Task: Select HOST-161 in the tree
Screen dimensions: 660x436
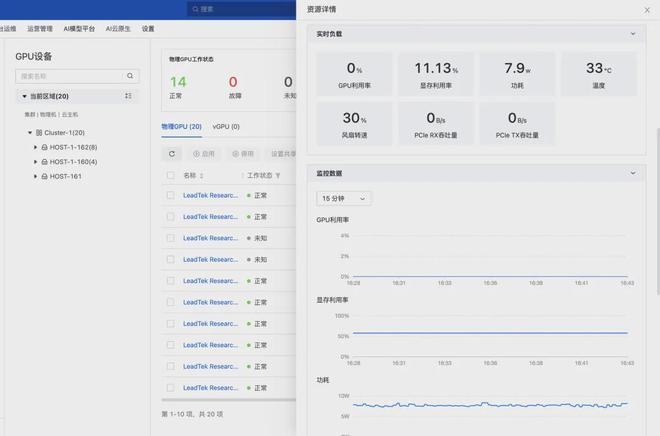Action: [66, 176]
